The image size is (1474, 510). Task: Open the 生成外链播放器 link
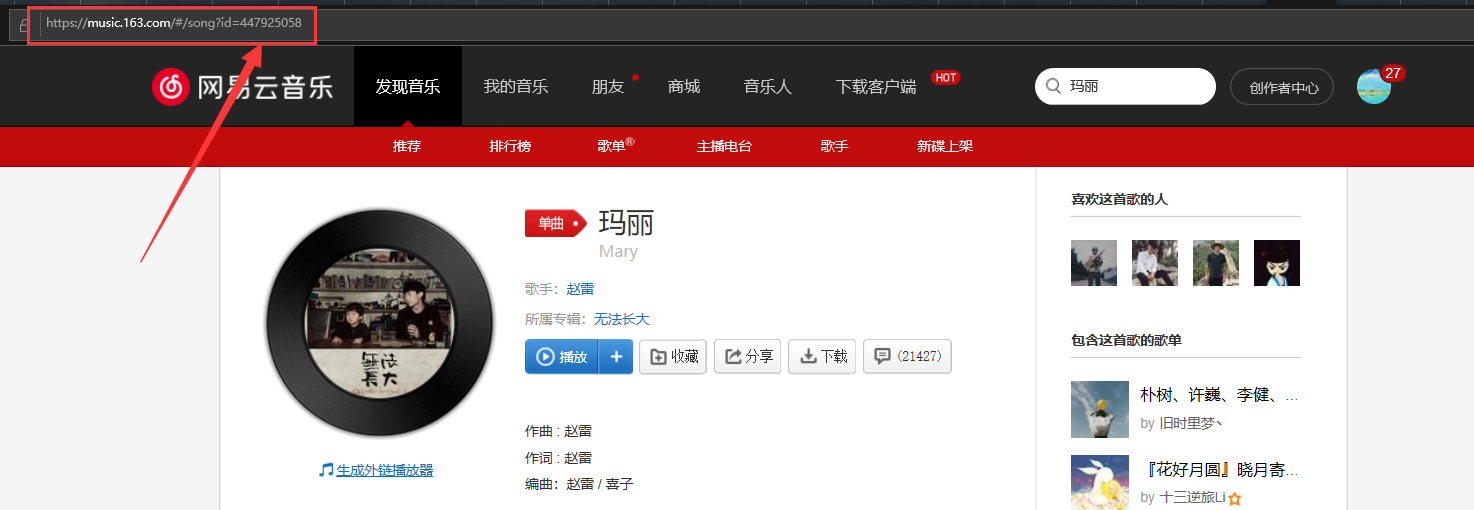385,470
